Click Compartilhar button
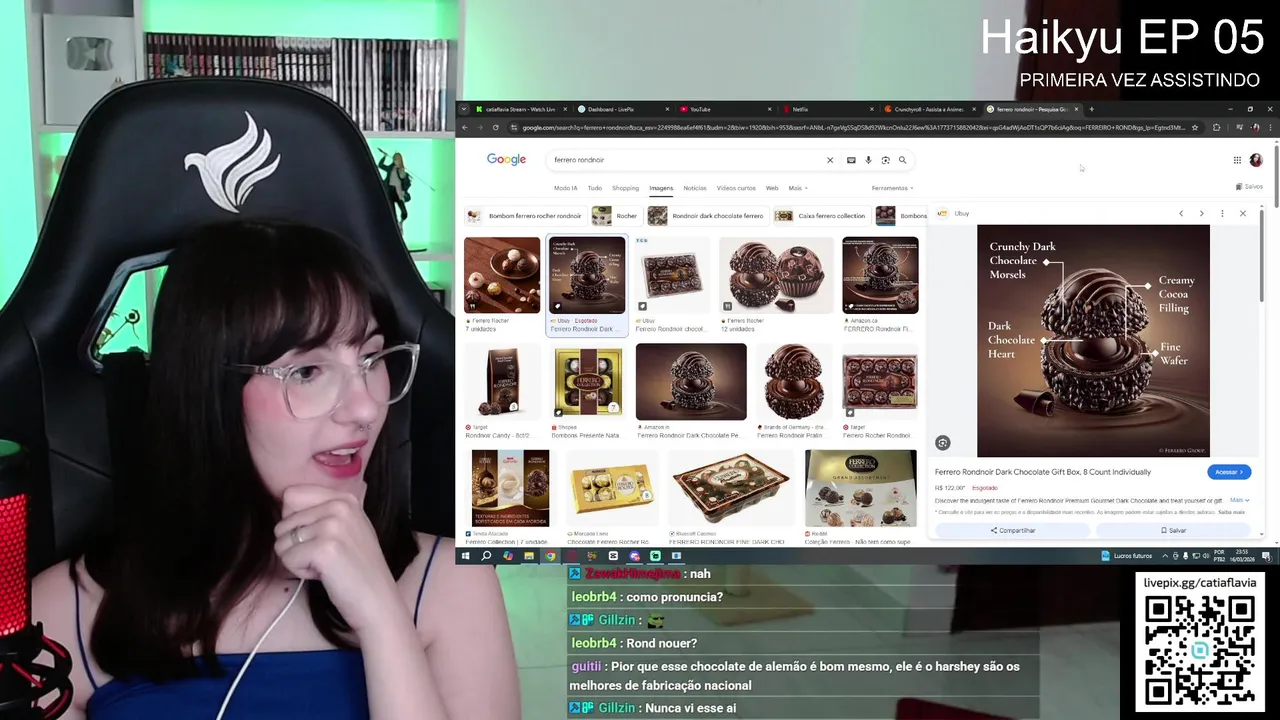 (1012, 530)
